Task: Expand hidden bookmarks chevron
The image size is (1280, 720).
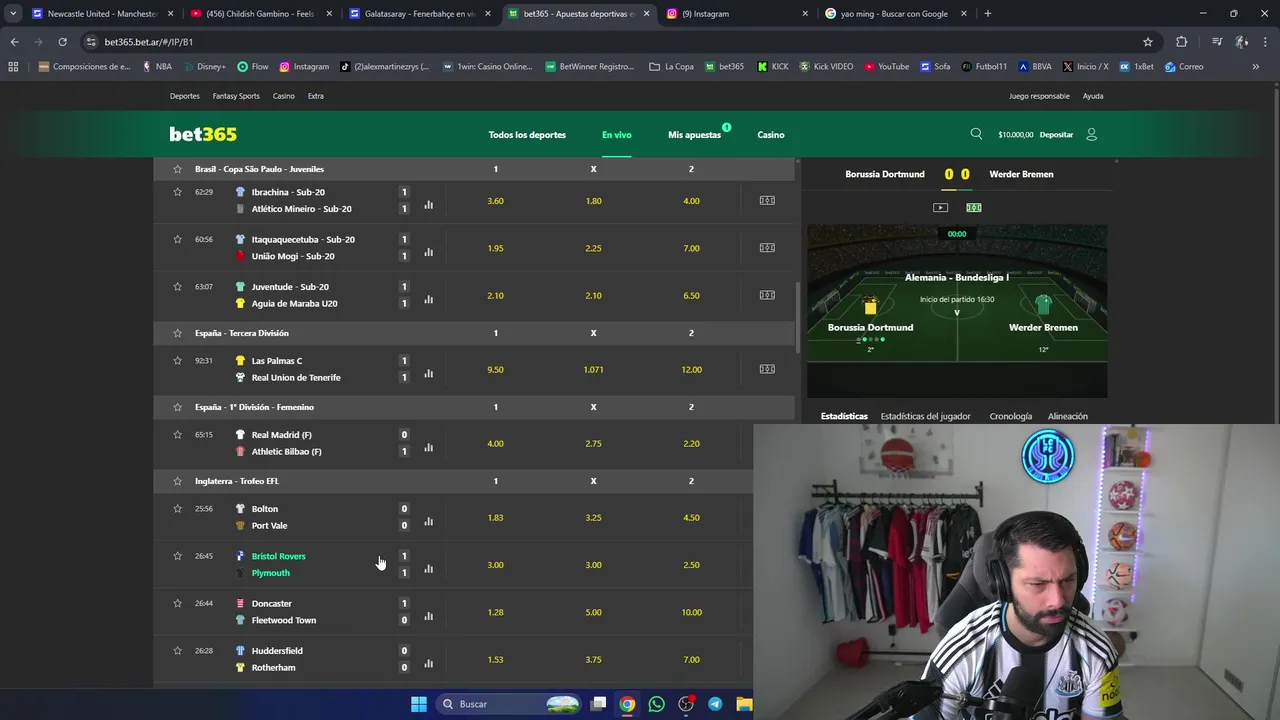Action: (x=1255, y=66)
